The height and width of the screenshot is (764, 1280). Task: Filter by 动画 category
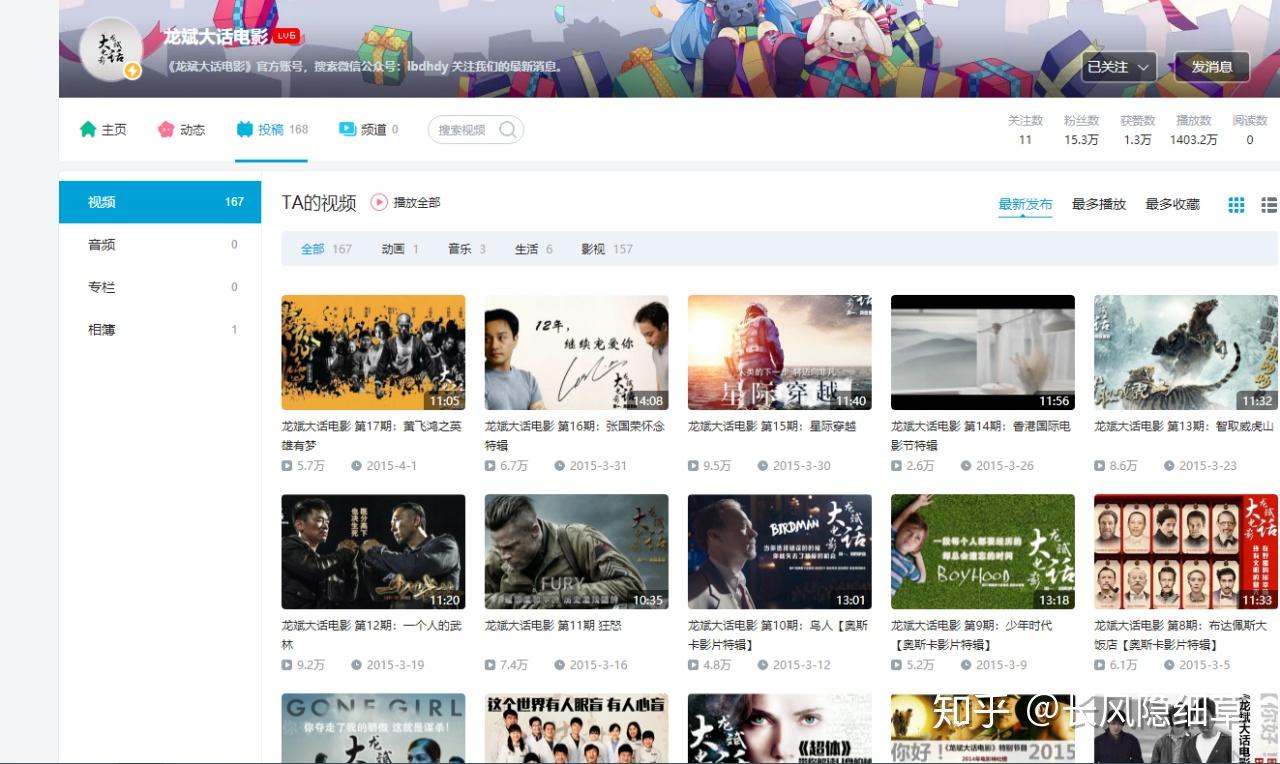[400, 249]
